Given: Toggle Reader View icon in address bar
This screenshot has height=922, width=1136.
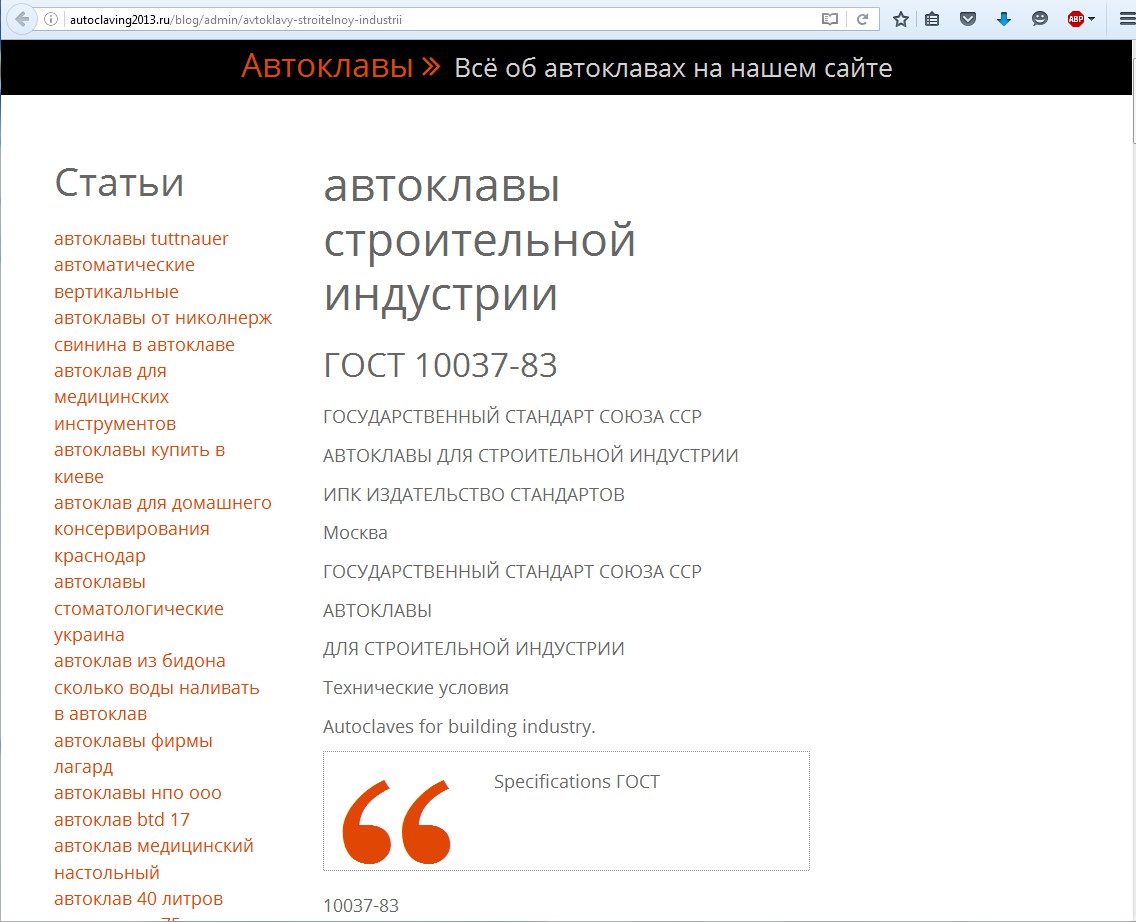Looking at the screenshot, I should click(x=830, y=20).
